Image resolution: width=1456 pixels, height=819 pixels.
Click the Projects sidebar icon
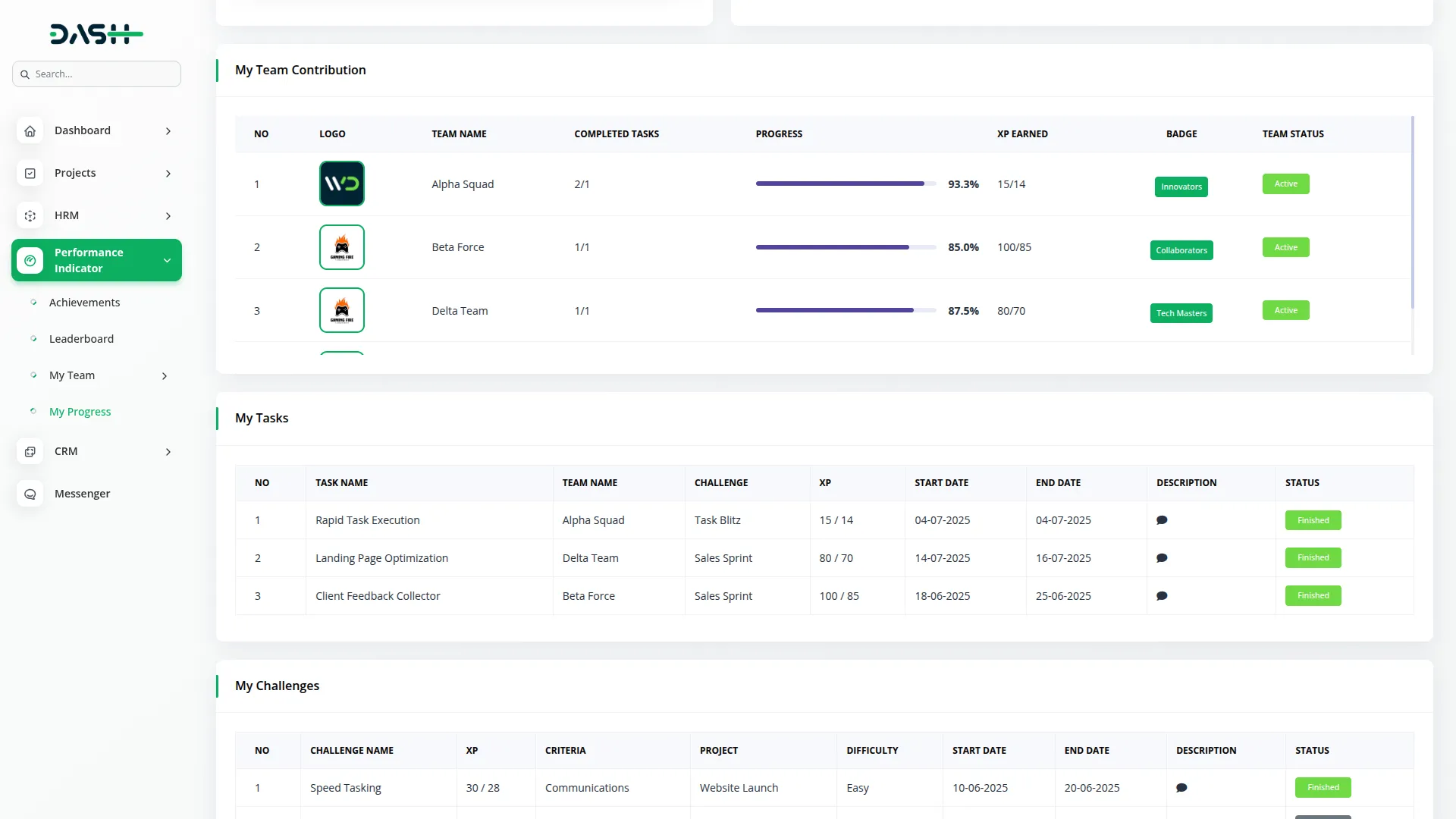30,174
